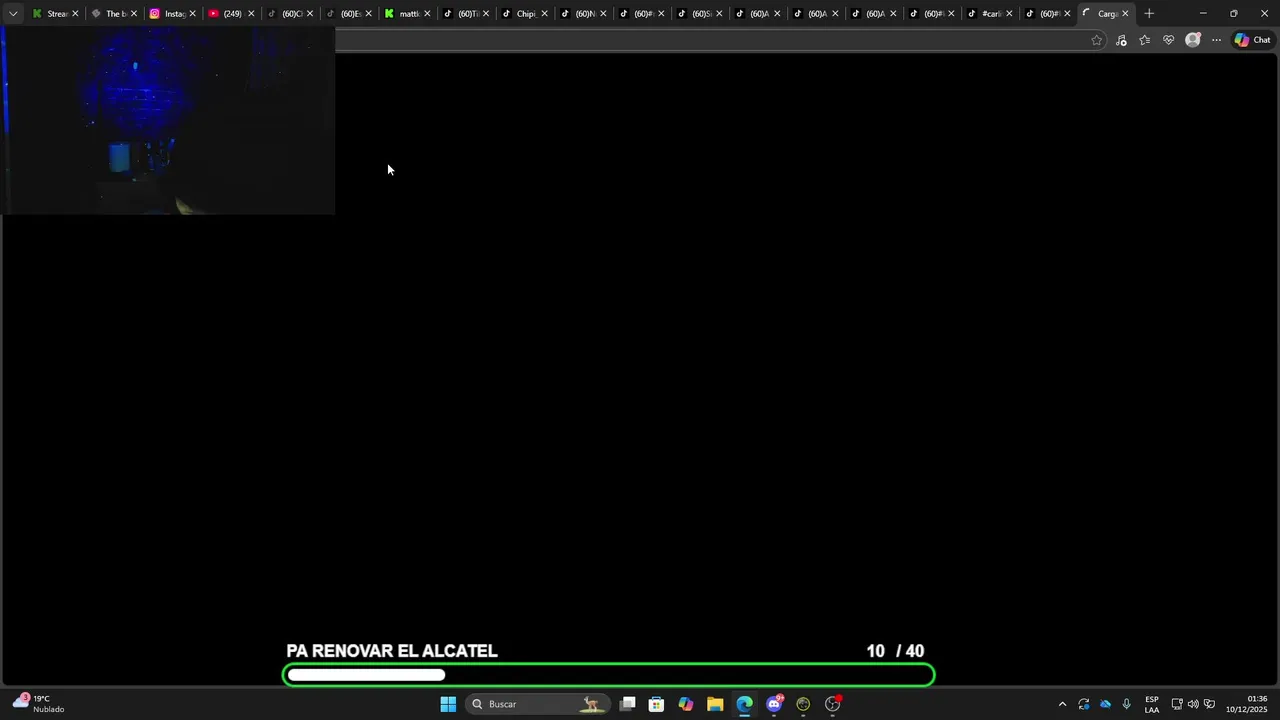Click the webcam overlay thumbnail
The height and width of the screenshot is (720, 1280).
tap(167, 120)
